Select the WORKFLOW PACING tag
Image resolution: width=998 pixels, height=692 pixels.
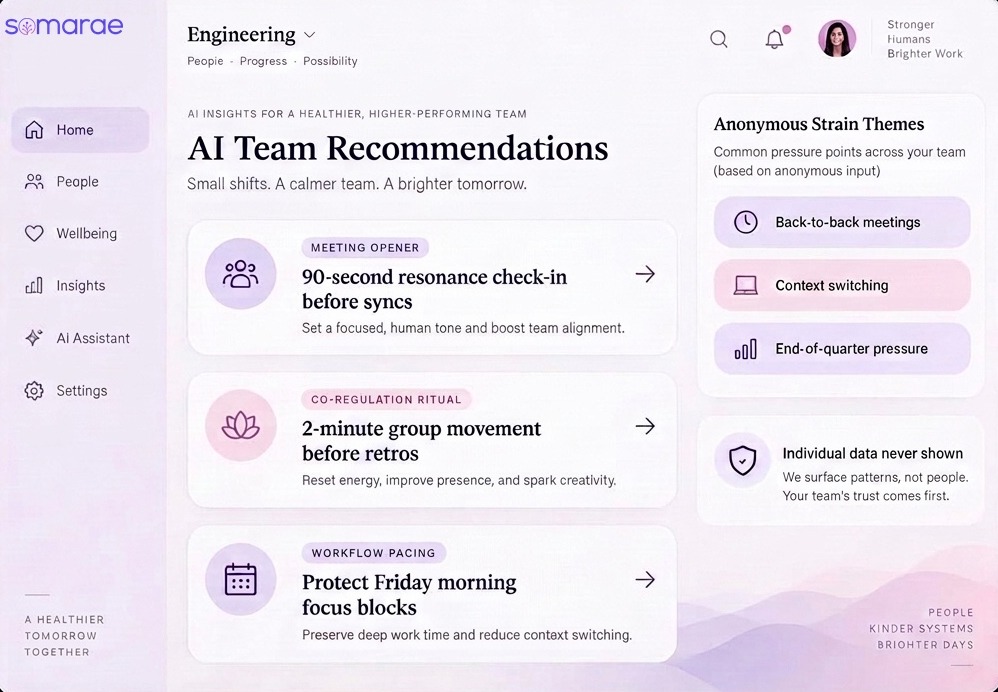(x=374, y=553)
